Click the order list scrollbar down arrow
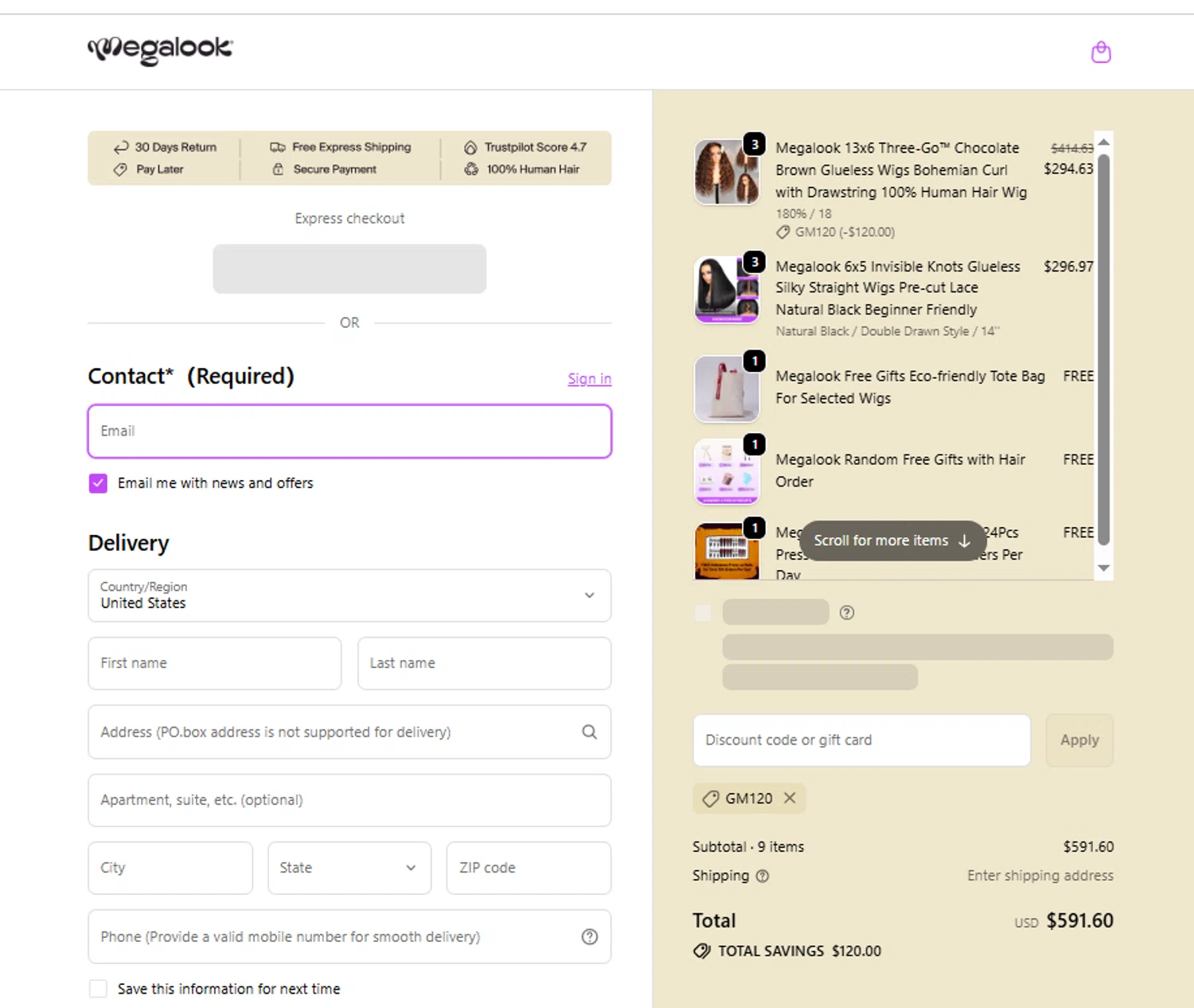The image size is (1194, 1008). [x=1103, y=568]
